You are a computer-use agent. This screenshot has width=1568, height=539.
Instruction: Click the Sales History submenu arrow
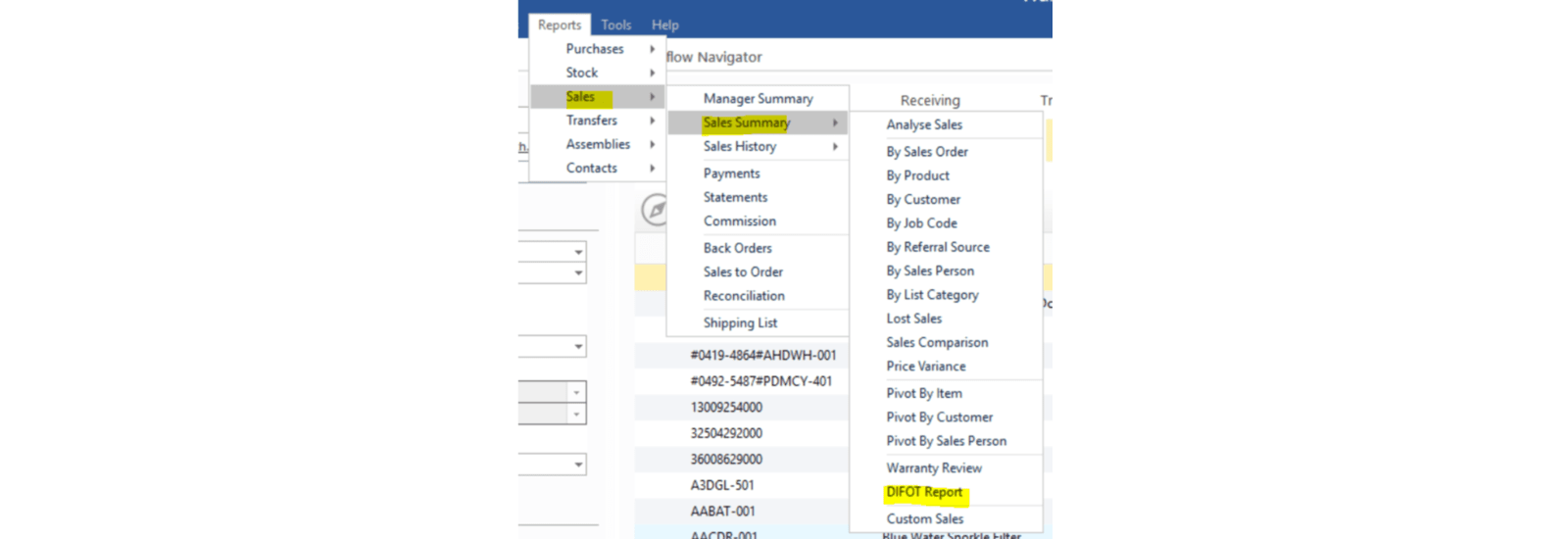tap(835, 146)
